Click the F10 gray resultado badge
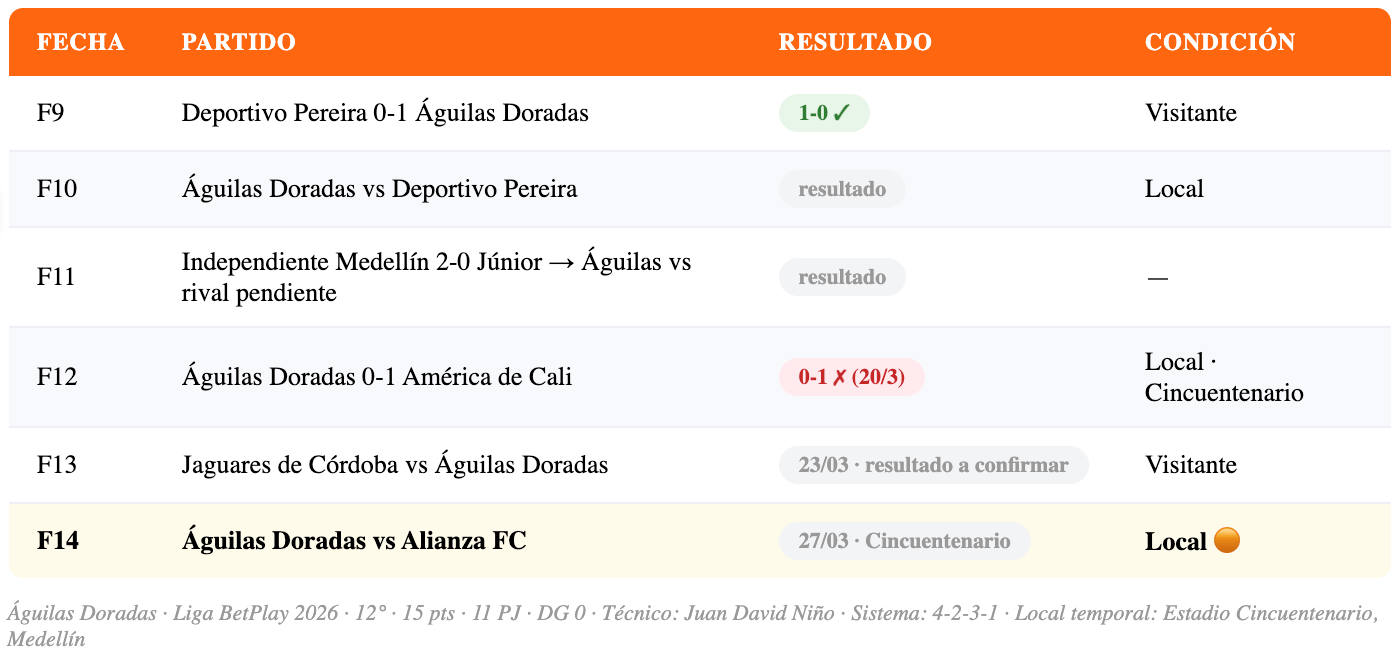The width and height of the screenshot is (1398, 670). (842, 189)
